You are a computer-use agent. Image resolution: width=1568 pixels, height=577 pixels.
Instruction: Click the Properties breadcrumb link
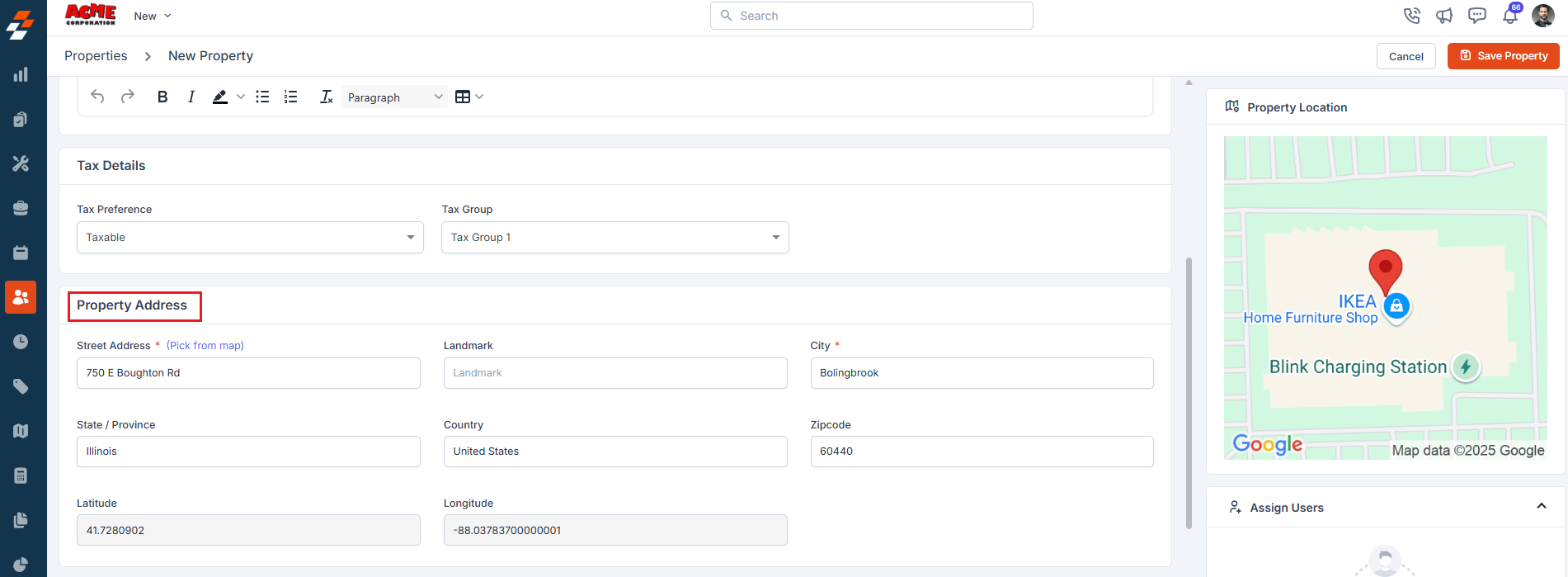[96, 55]
